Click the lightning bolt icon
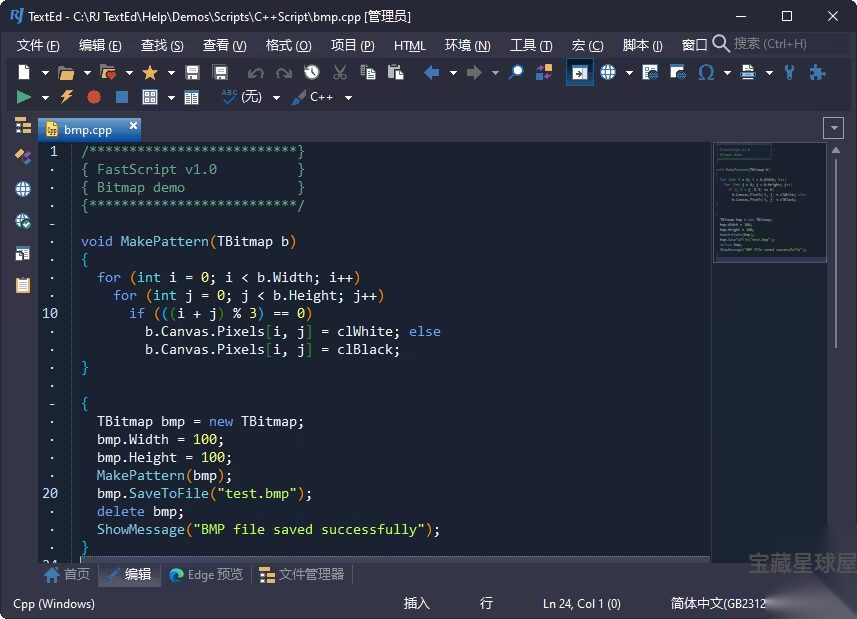This screenshot has width=857, height=619. coord(67,97)
